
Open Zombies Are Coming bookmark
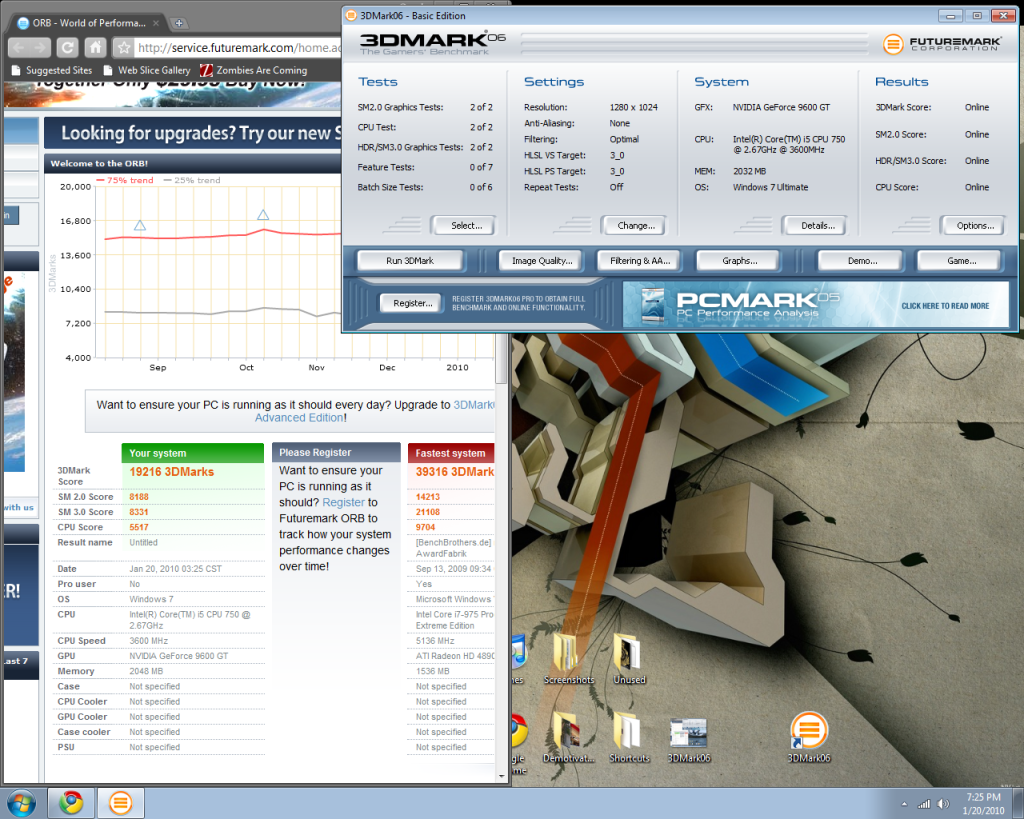253,70
